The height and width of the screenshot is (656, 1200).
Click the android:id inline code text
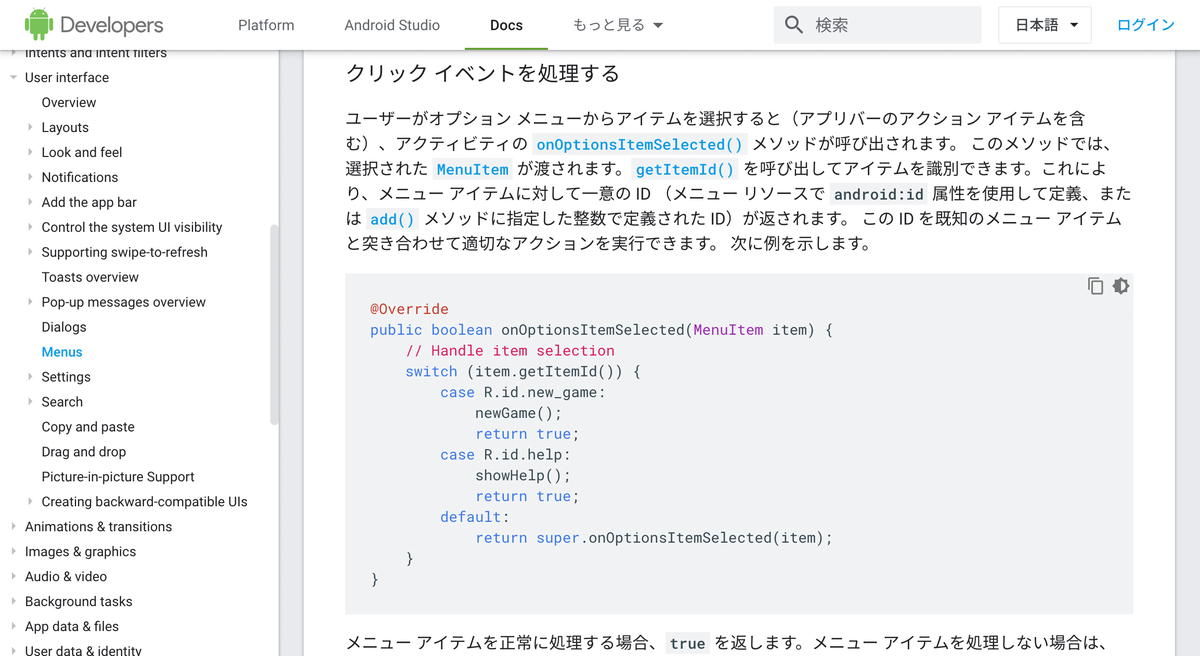pos(880,194)
